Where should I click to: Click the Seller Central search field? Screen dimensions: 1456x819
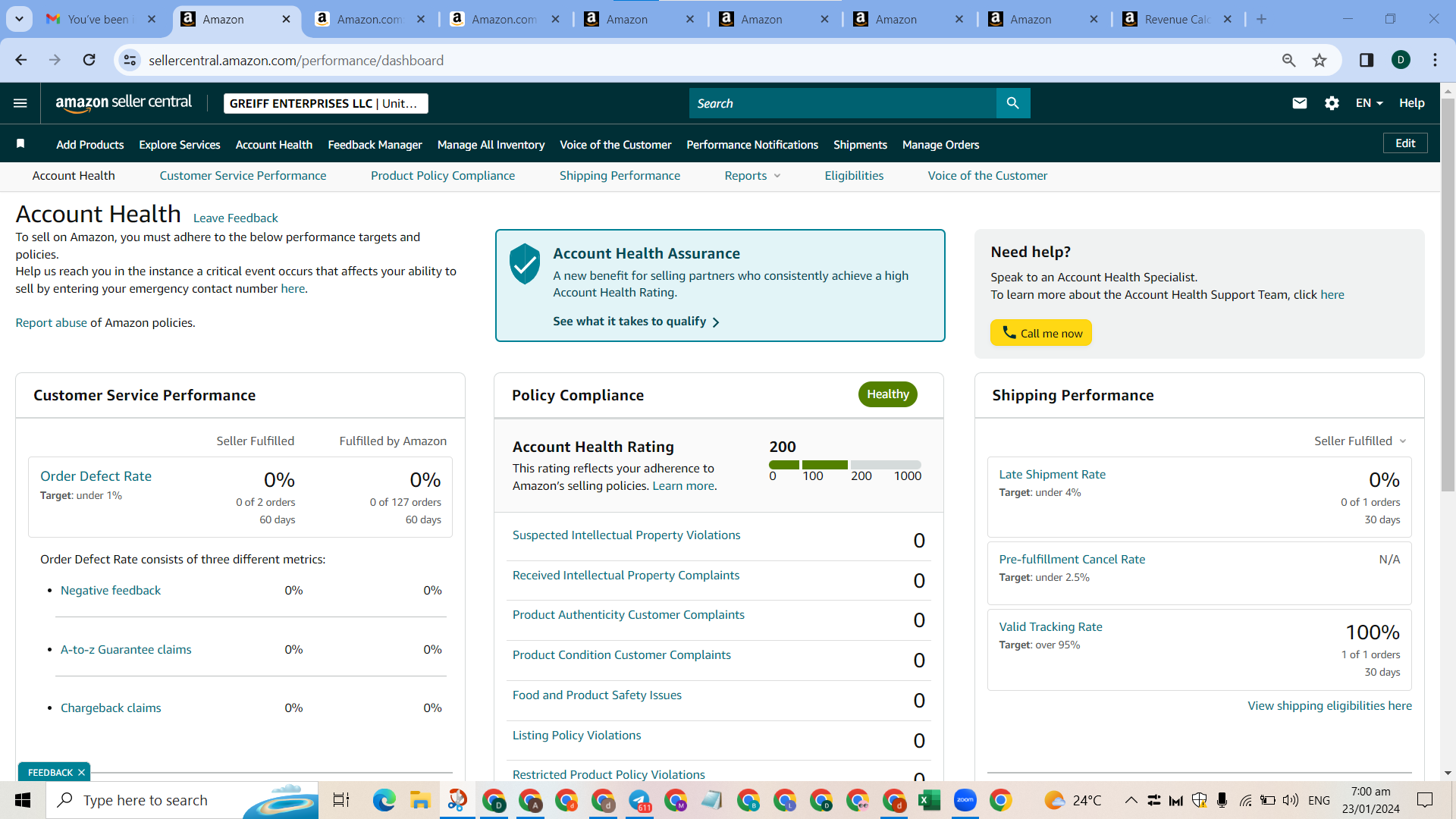click(x=843, y=103)
